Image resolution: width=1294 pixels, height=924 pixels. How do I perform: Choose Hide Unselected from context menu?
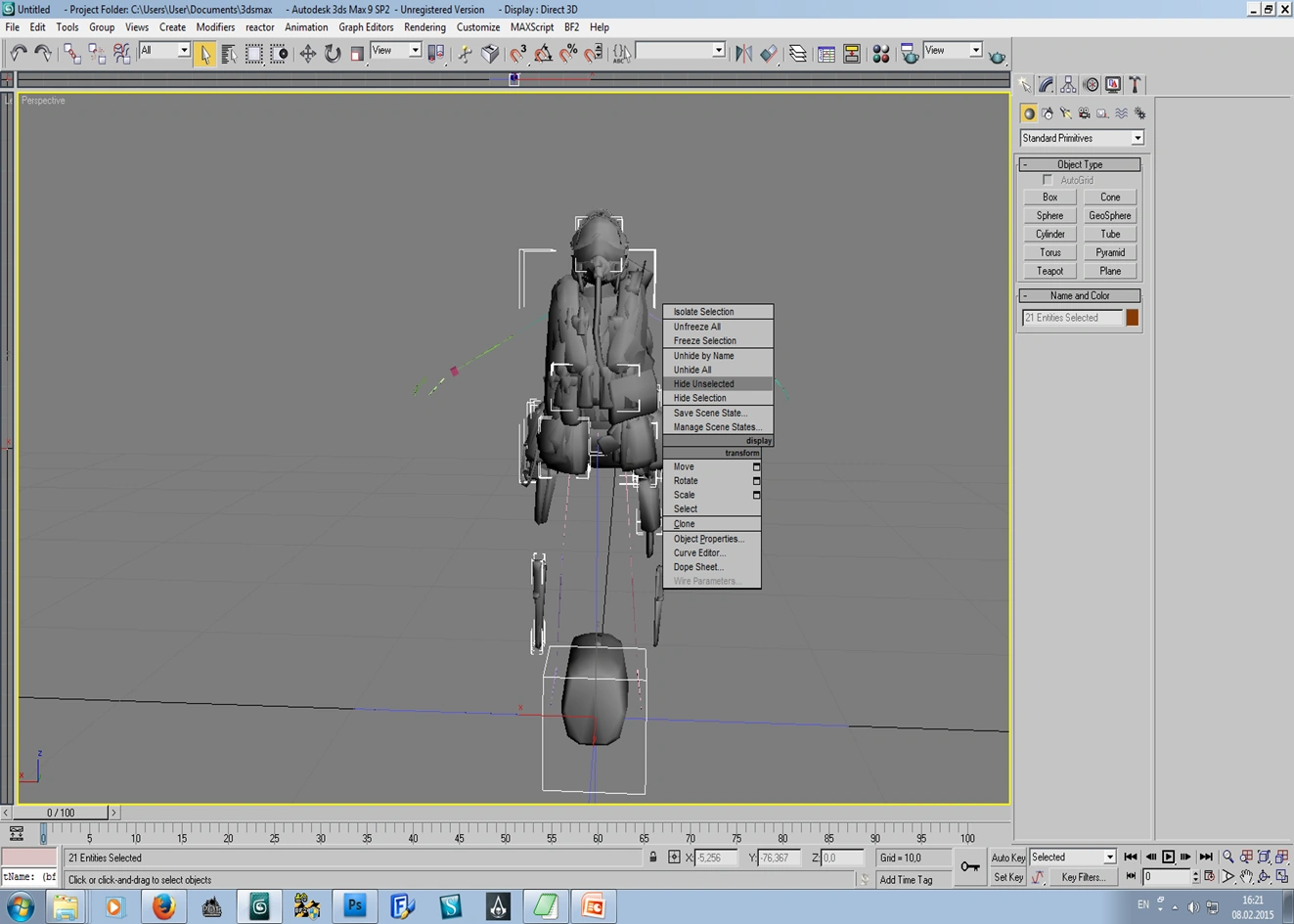coord(703,384)
